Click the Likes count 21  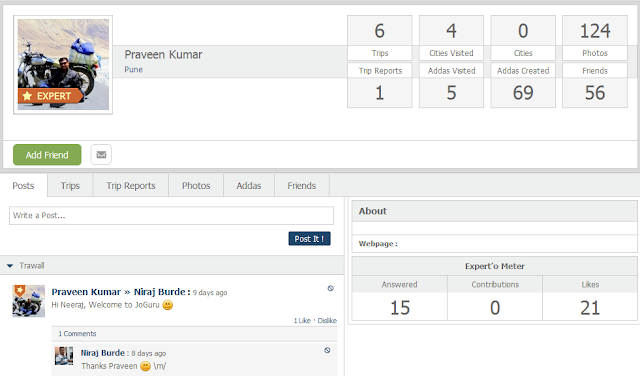[x=590, y=308]
